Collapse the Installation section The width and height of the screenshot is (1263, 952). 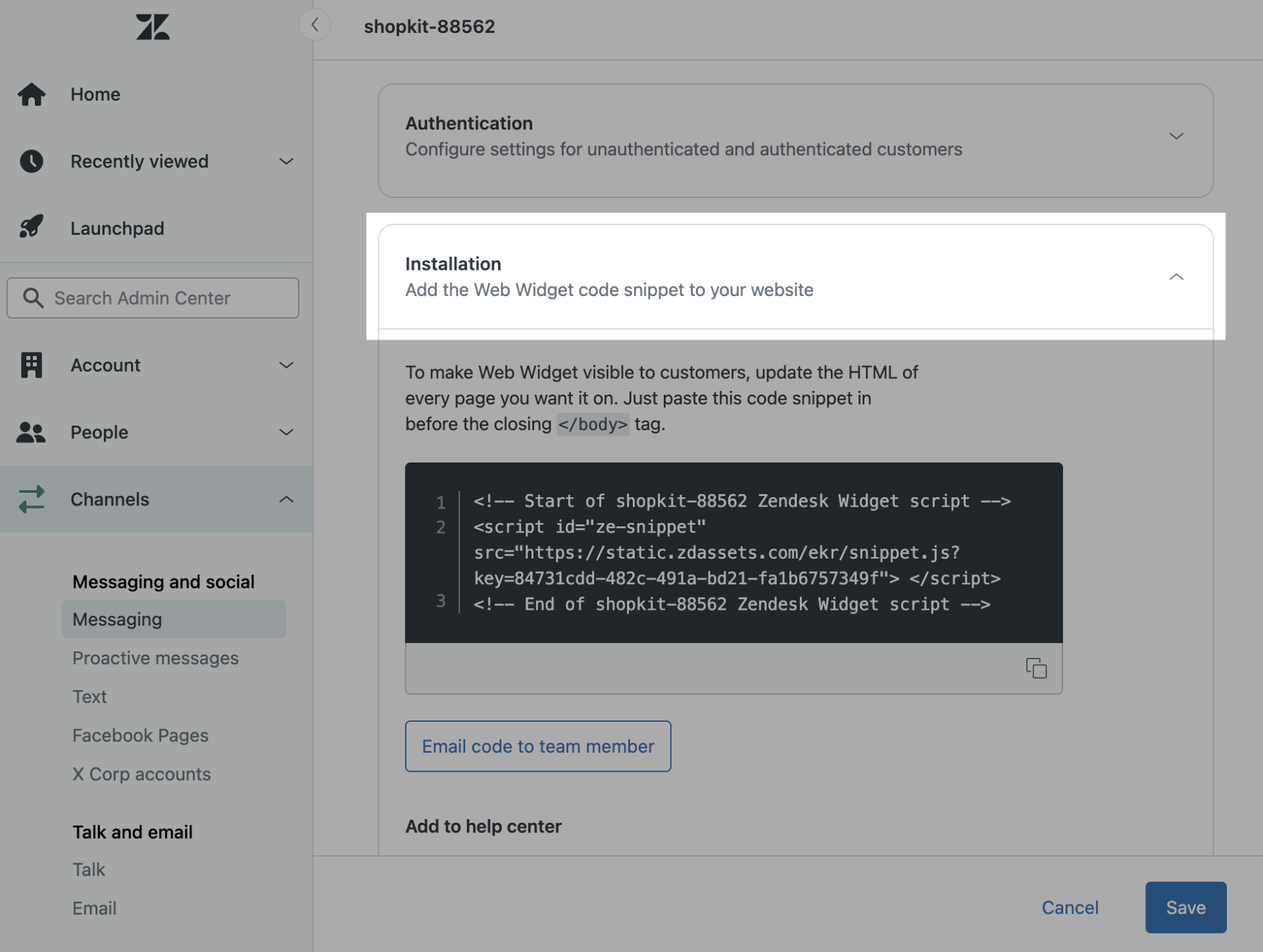1176,277
